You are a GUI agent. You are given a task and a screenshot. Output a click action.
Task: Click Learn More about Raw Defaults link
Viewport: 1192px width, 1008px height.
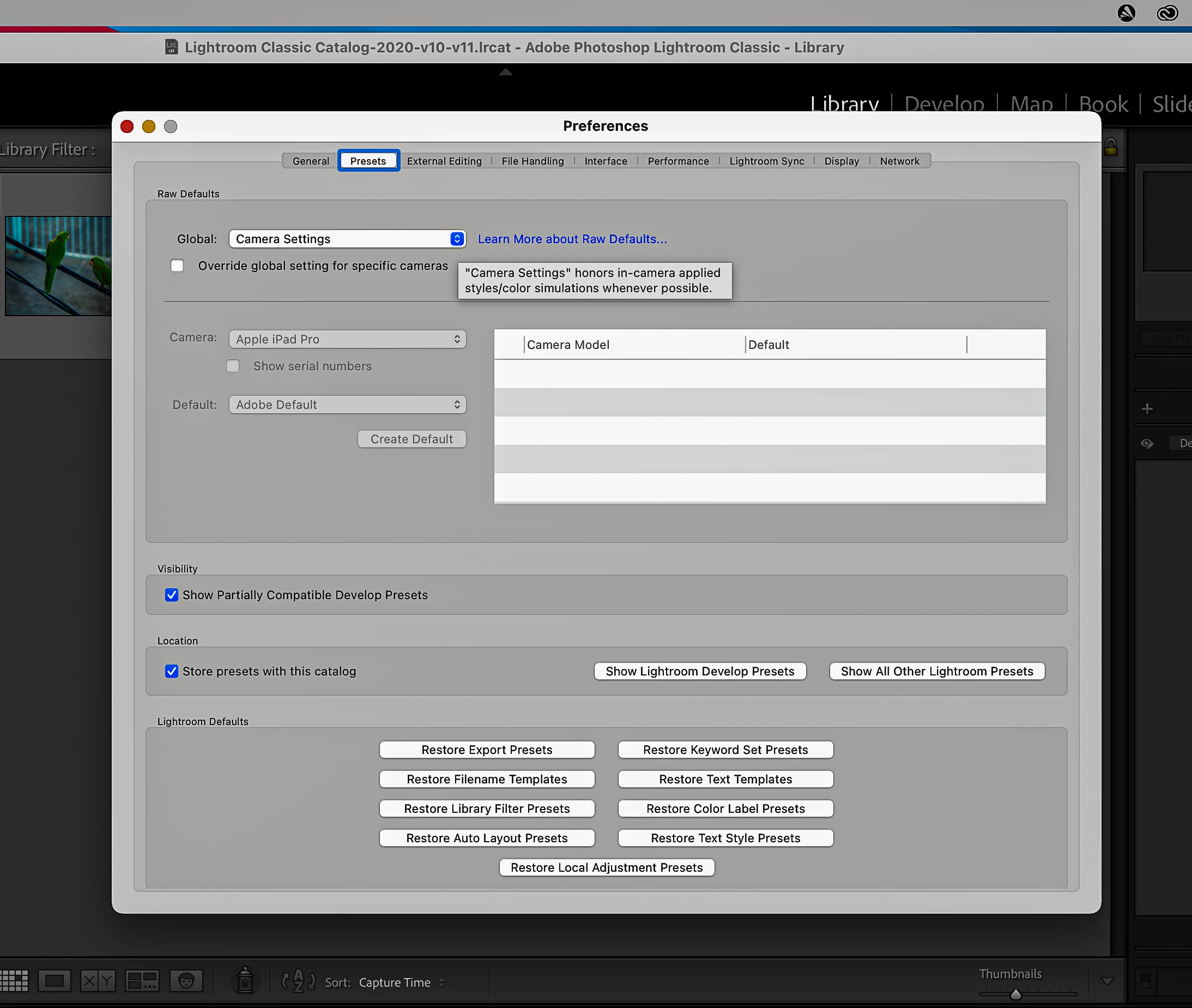click(572, 239)
